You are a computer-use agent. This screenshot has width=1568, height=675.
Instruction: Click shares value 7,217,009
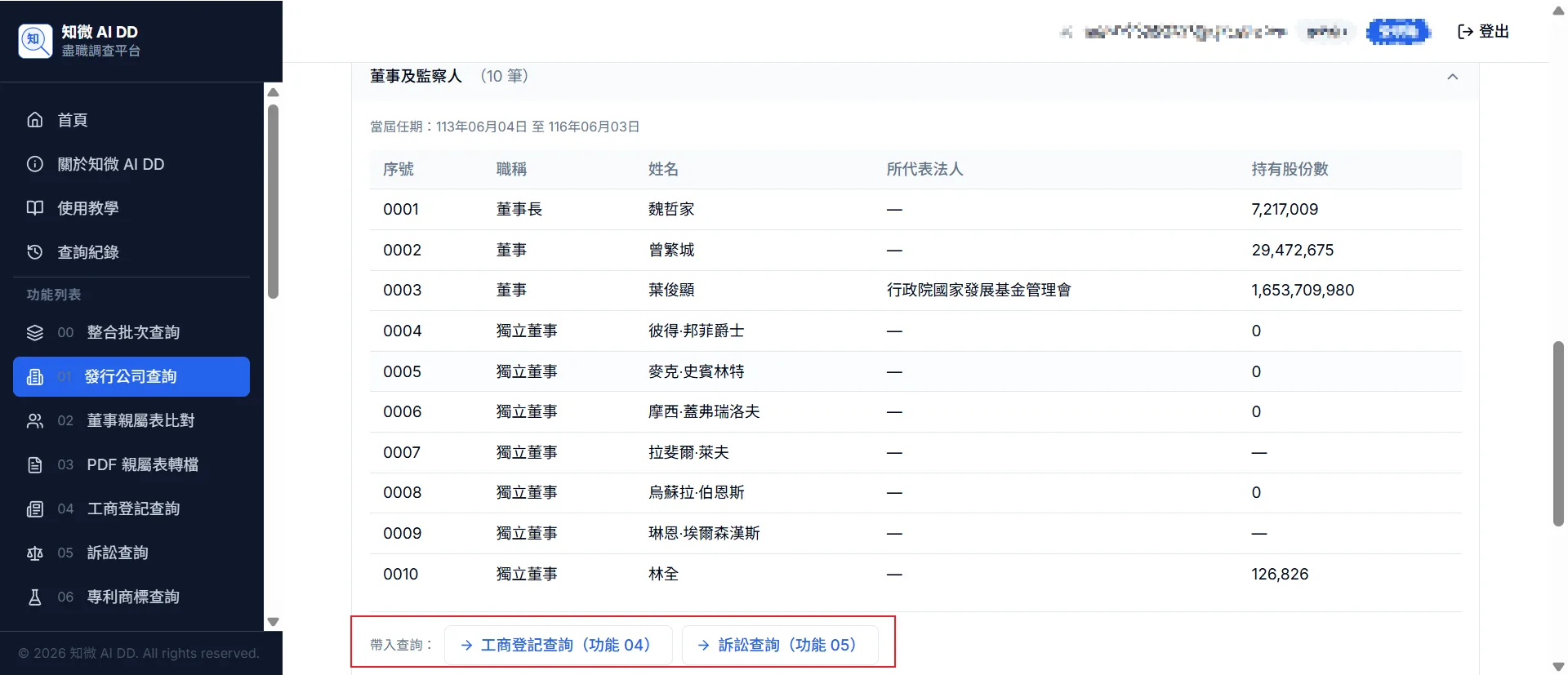pos(1285,209)
